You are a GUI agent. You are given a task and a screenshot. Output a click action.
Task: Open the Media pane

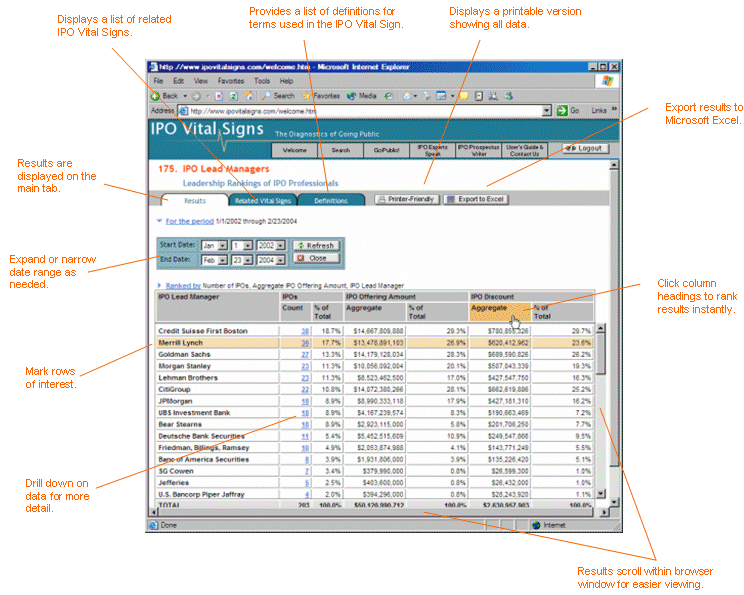coord(362,96)
